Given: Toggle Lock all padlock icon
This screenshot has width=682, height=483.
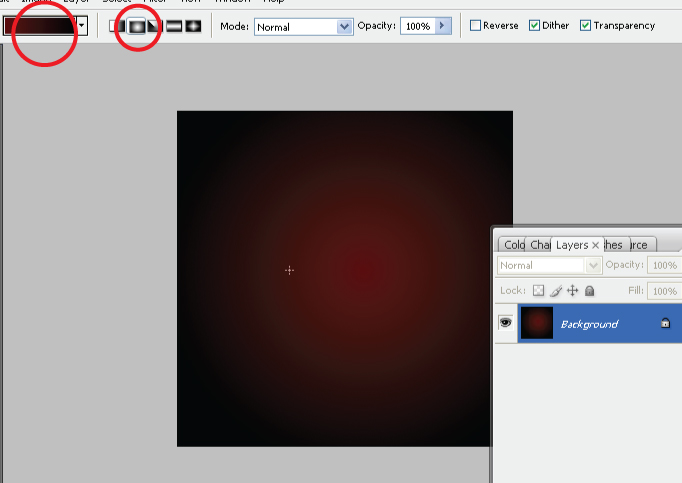Looking at the screenshot, I should click(589, 291).
